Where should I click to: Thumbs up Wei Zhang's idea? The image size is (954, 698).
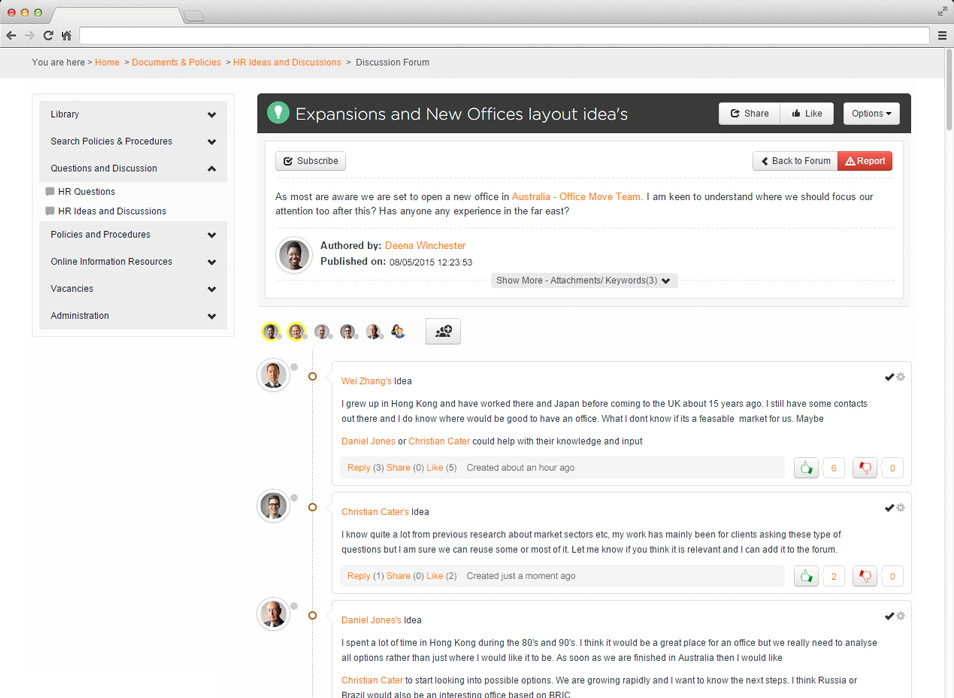(x=805, y=468)
